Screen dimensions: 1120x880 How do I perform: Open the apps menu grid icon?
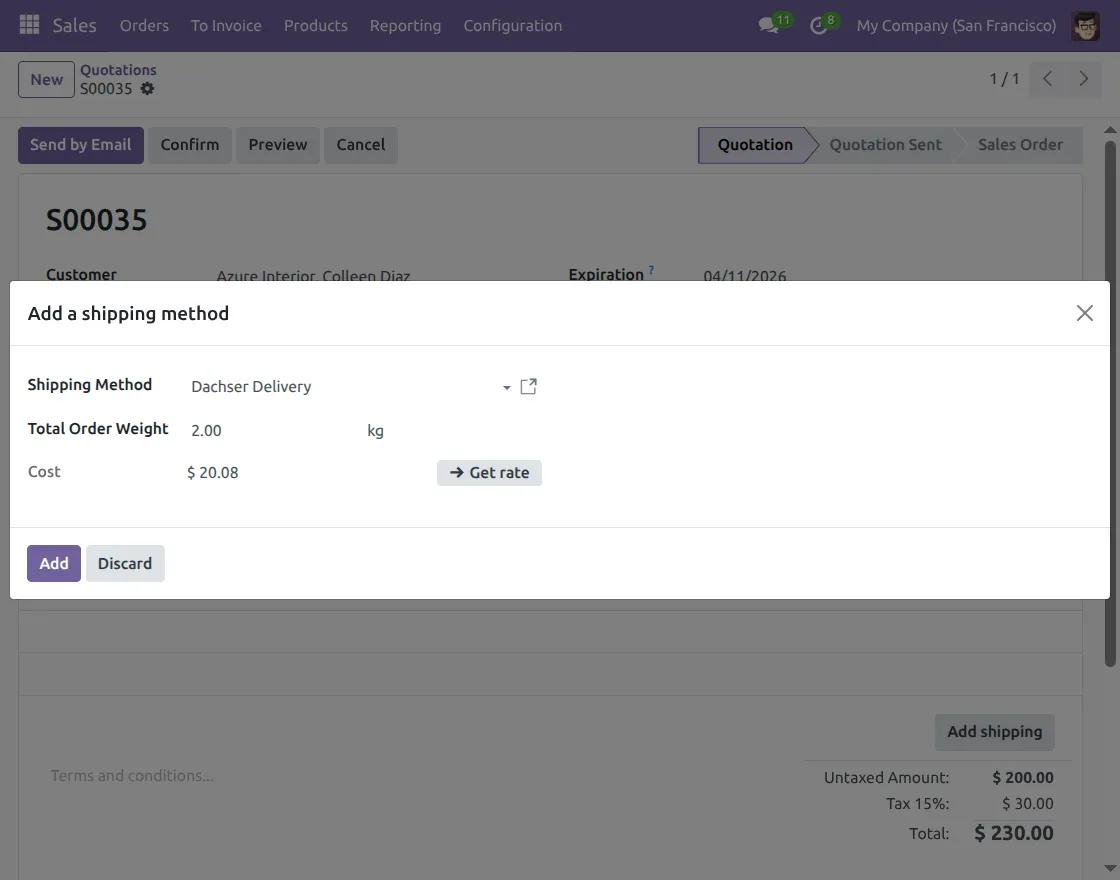click(28, 25)
